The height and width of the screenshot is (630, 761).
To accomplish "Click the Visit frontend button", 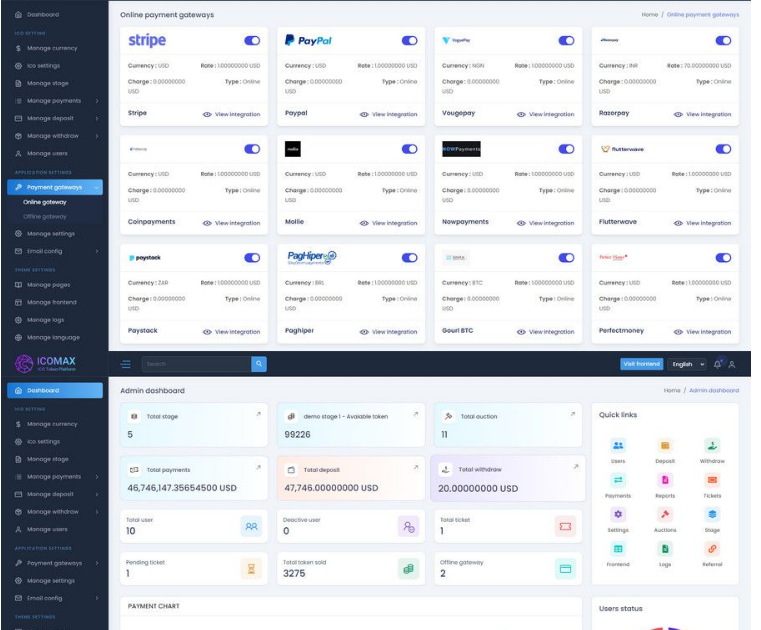I will click(642, 365).
